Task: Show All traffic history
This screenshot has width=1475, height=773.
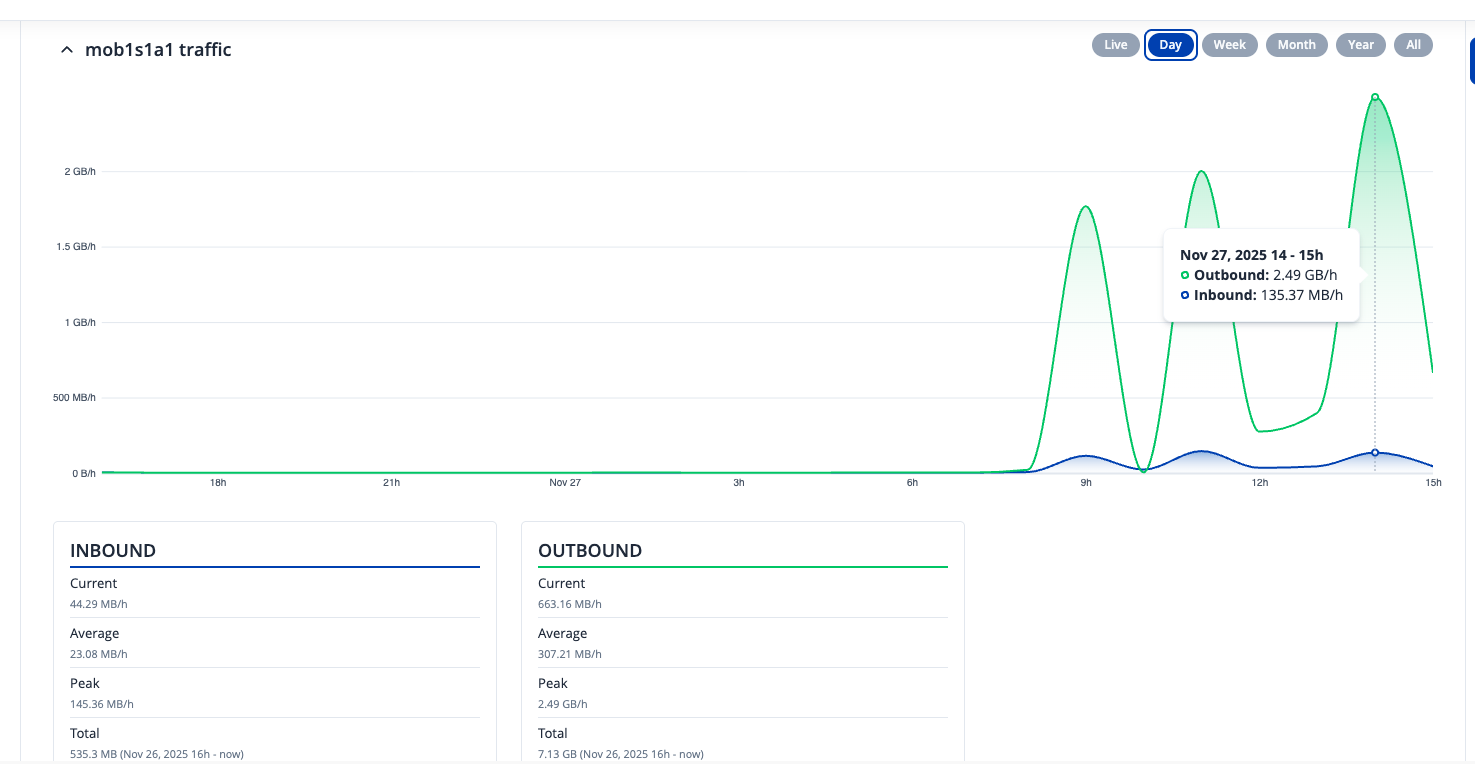Action: [x=1413, y=45]
